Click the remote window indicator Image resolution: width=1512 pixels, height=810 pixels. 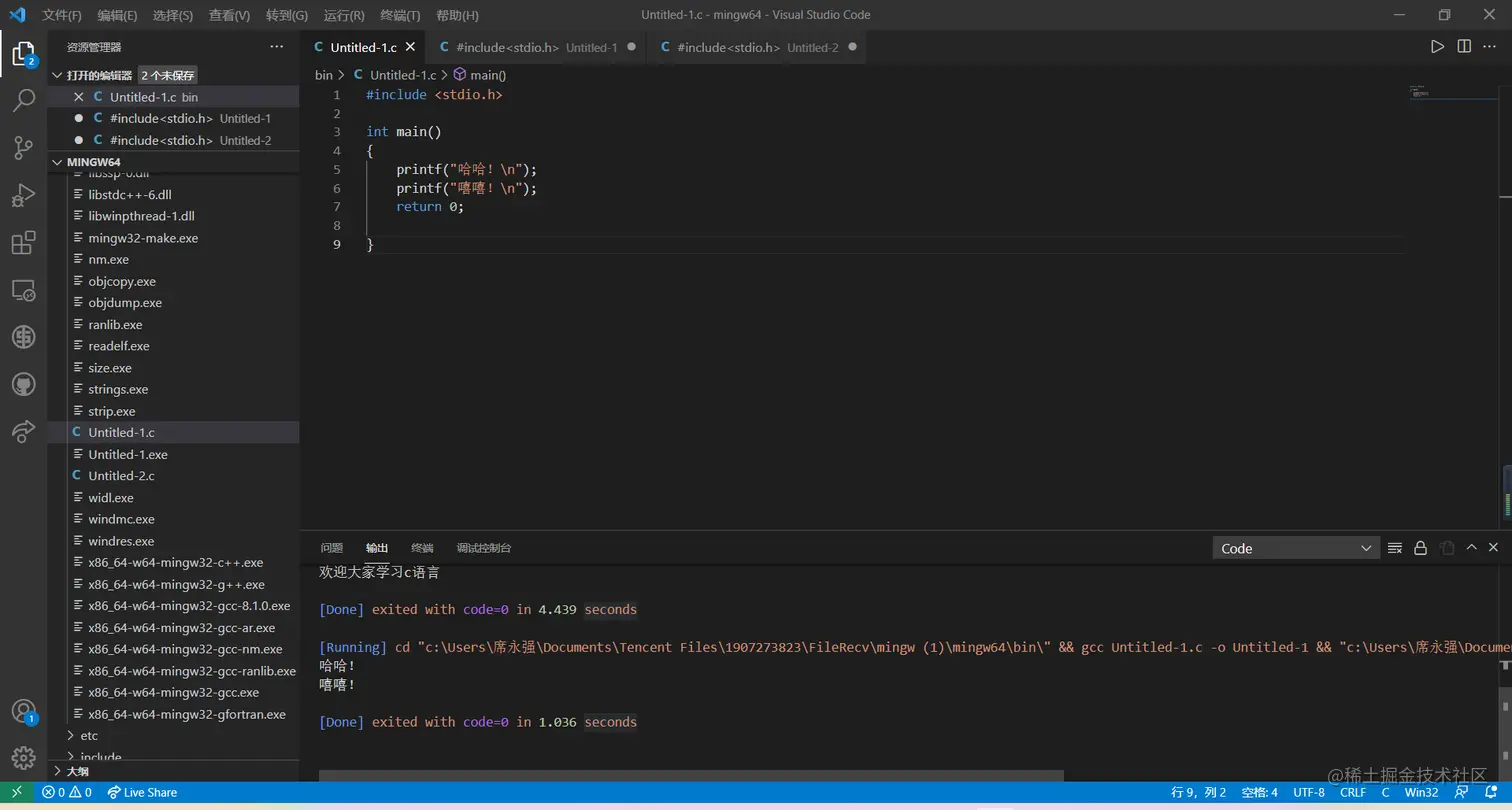(x=17, y=792)
